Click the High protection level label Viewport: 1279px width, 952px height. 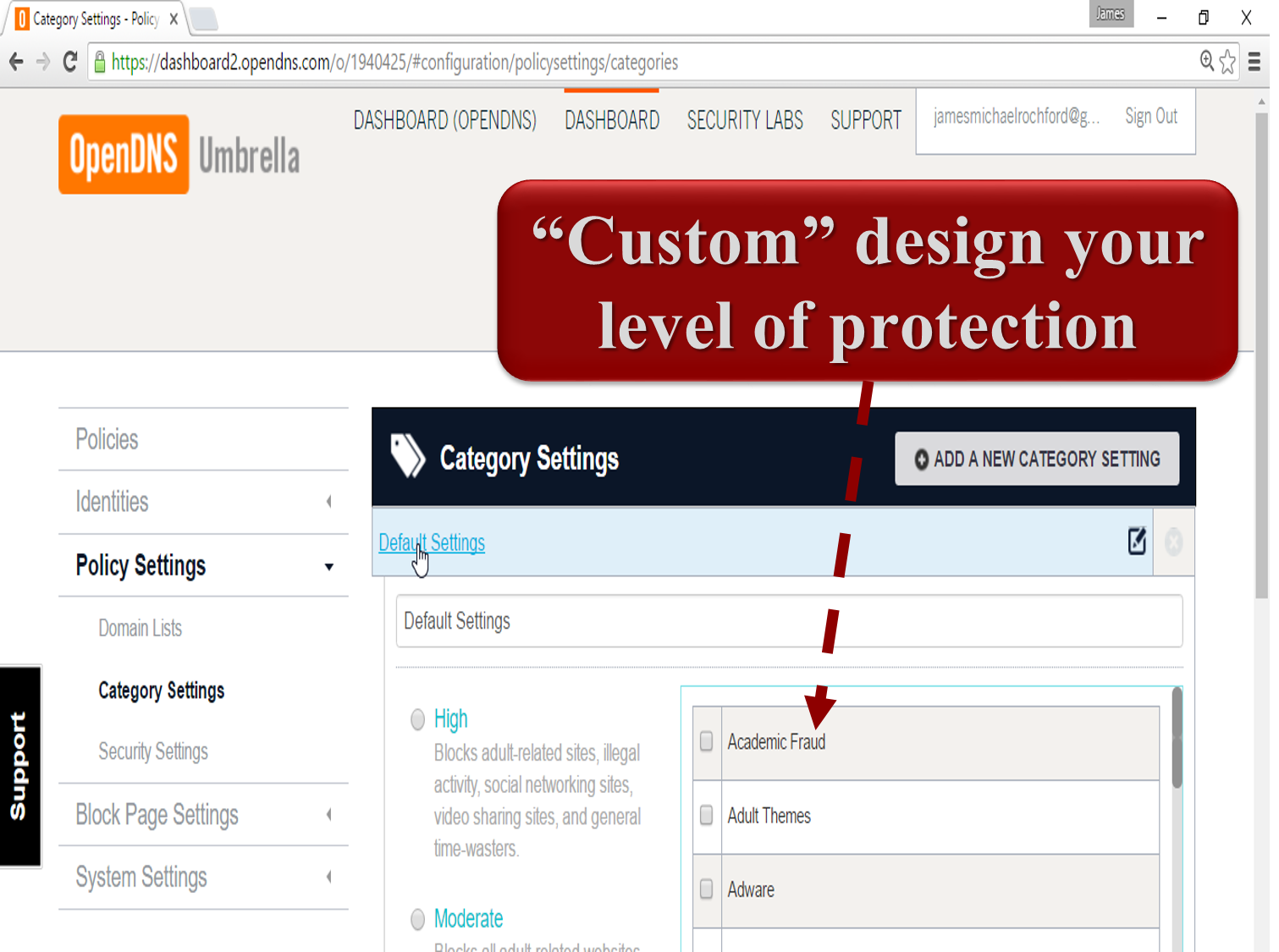click(450, 719)
